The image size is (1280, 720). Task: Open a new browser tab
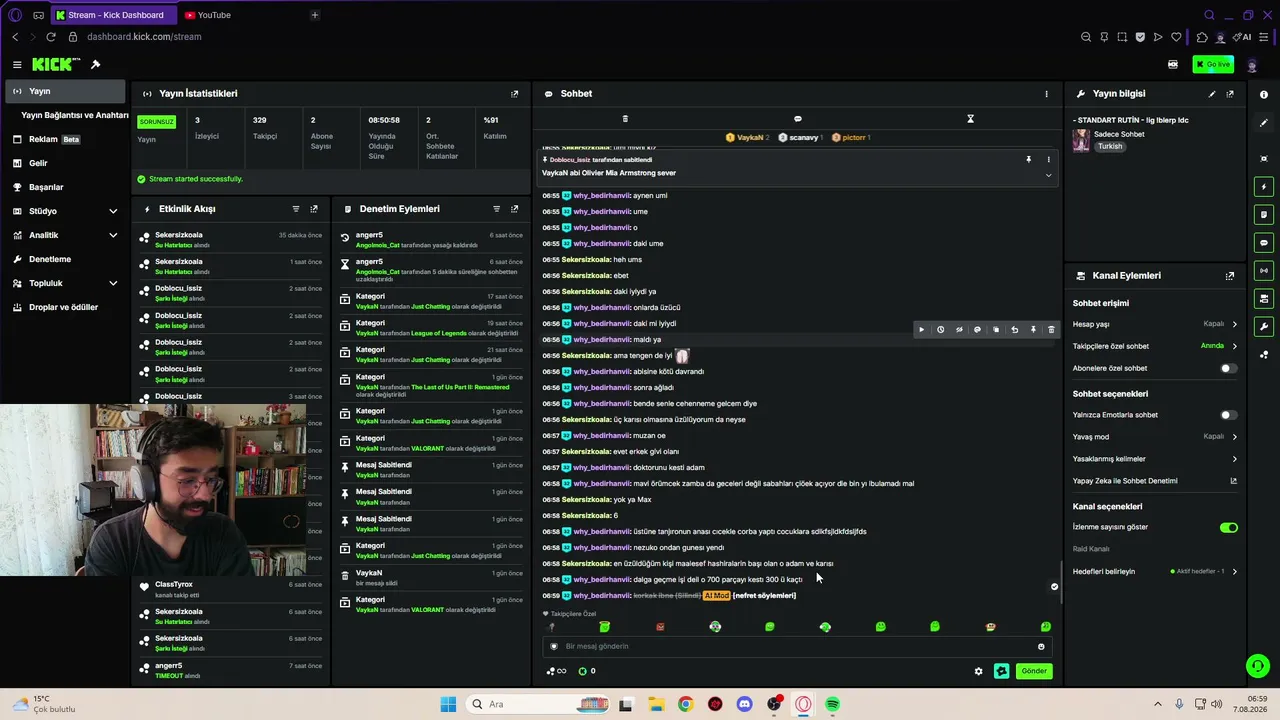click(314, 15)
